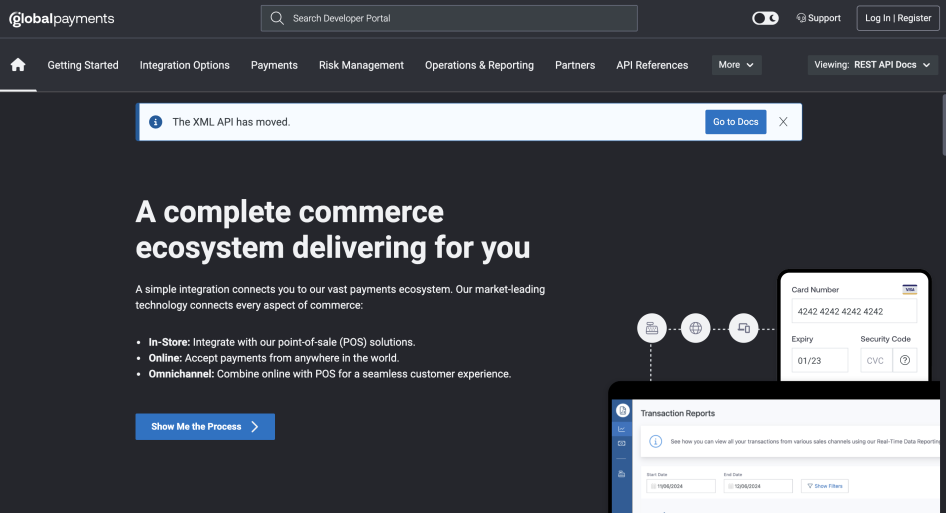Screen dimensions: 946x513
Task: Click the info icon in XML API banner
Action: (x=156, y=122)
